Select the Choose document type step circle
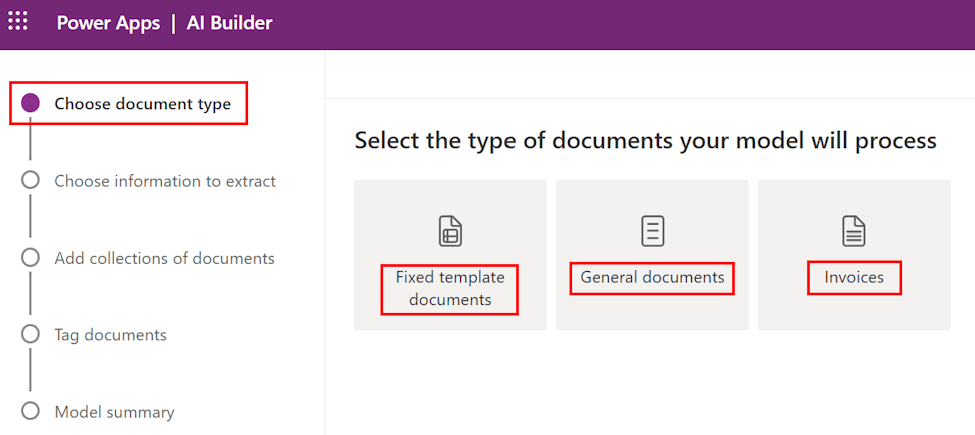Image resolution: width=975 pixels, height=435 pixels. [30, 103]
